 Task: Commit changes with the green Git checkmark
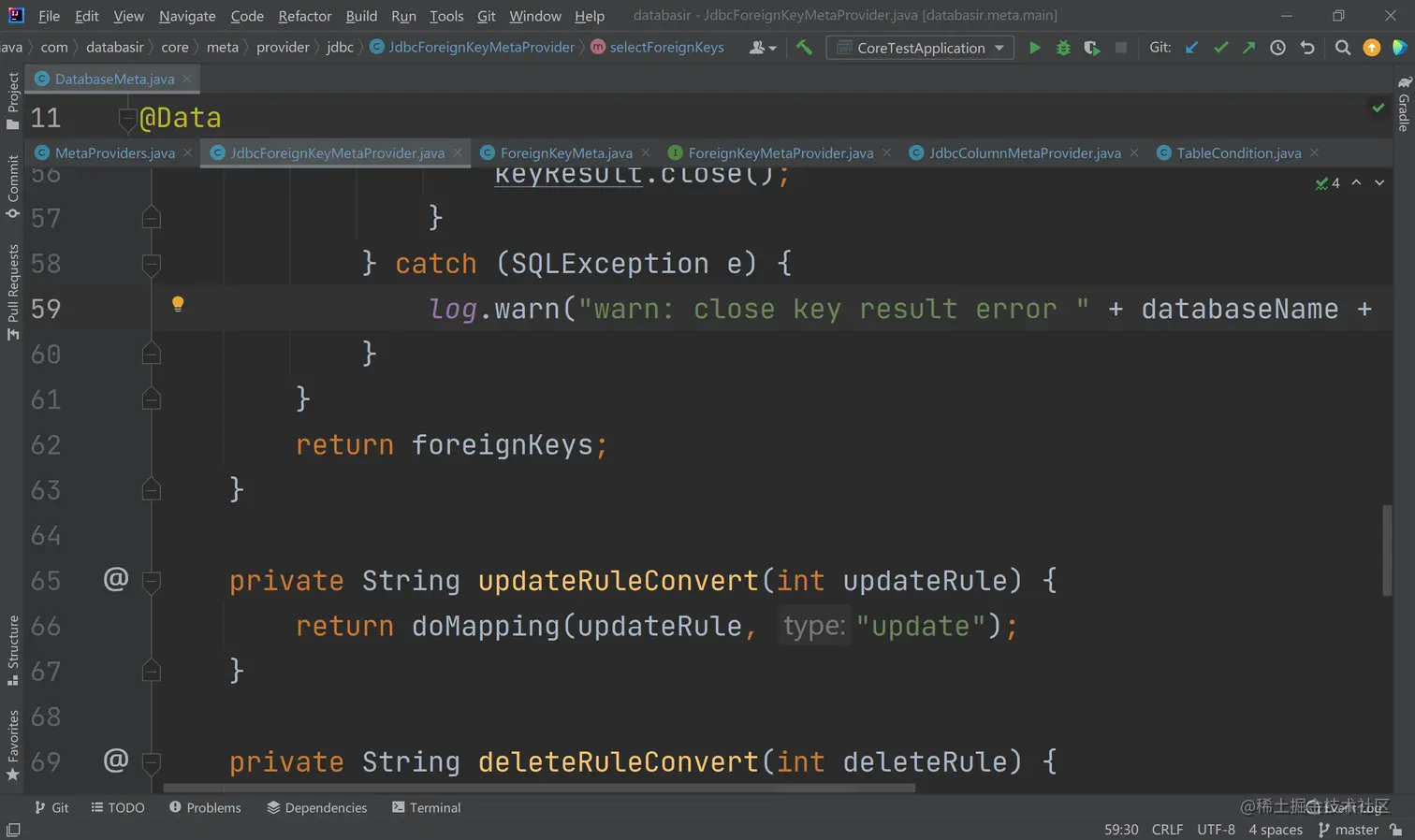pyautogui.click(x=1220, y=48)
